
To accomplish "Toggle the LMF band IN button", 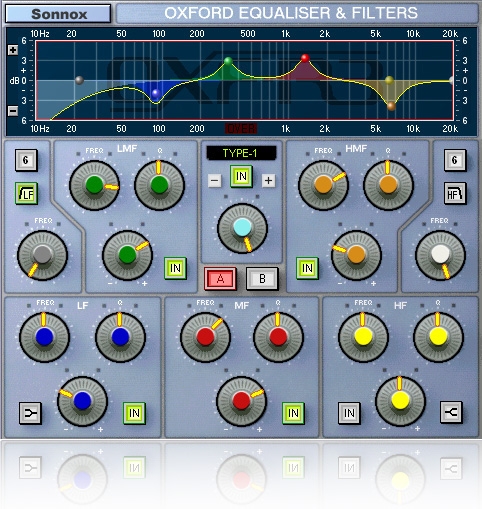I will coord(175,268).
